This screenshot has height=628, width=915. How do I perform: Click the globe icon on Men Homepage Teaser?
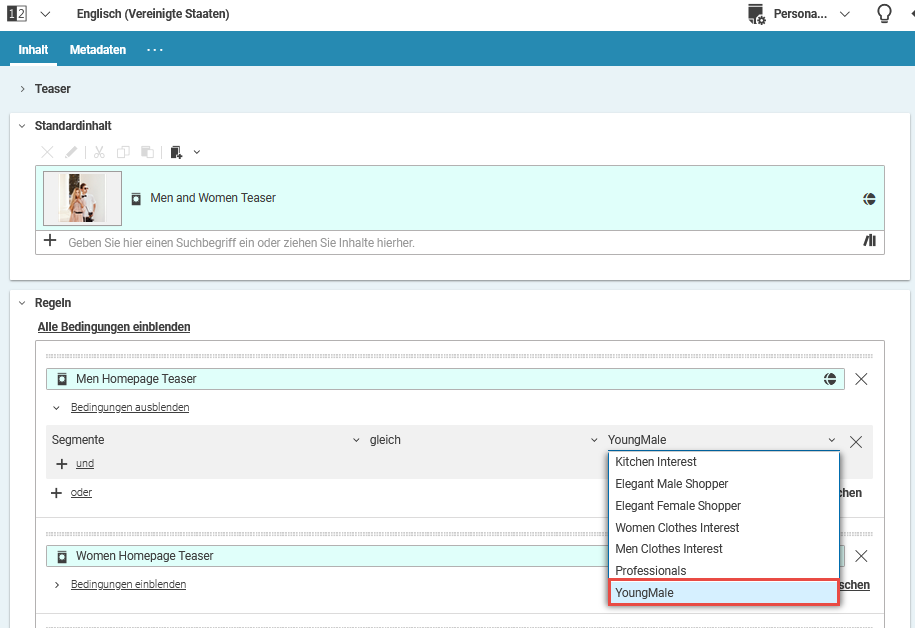pyautogui.click(x=830, y=379)
